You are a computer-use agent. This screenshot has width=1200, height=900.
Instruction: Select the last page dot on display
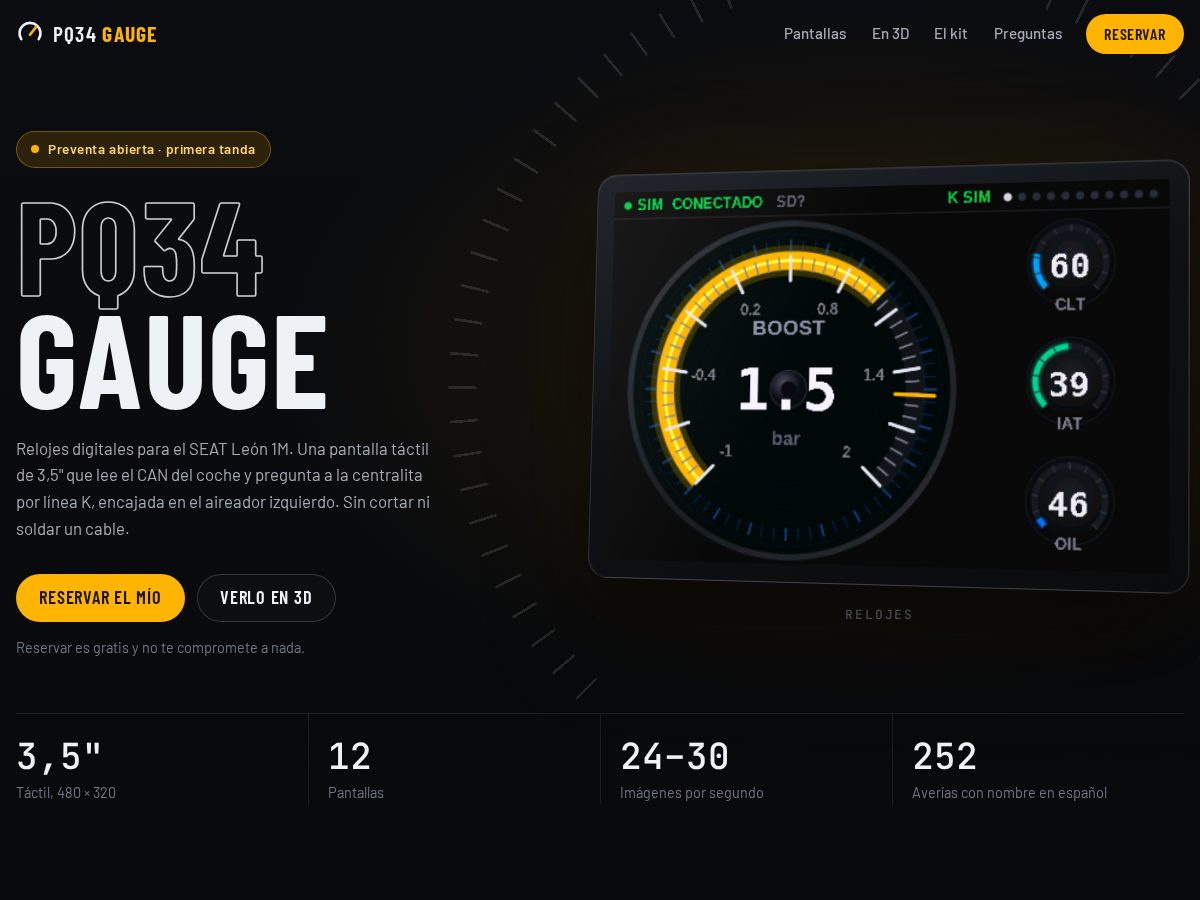[x=1153, y=194]
